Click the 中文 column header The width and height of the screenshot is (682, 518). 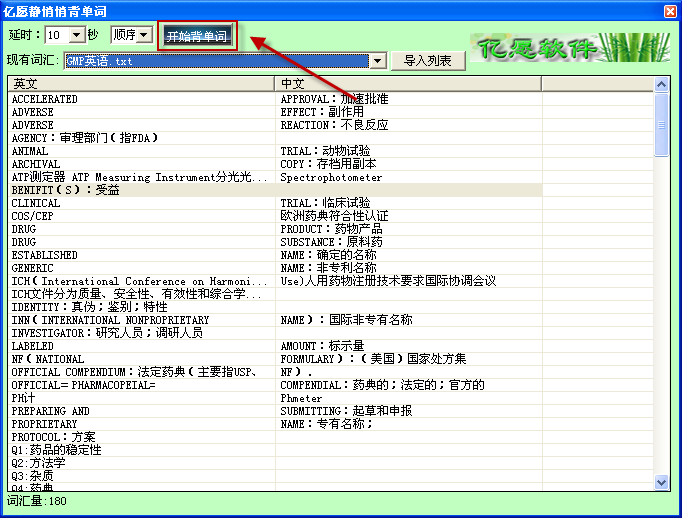click(x=408, y=84)
